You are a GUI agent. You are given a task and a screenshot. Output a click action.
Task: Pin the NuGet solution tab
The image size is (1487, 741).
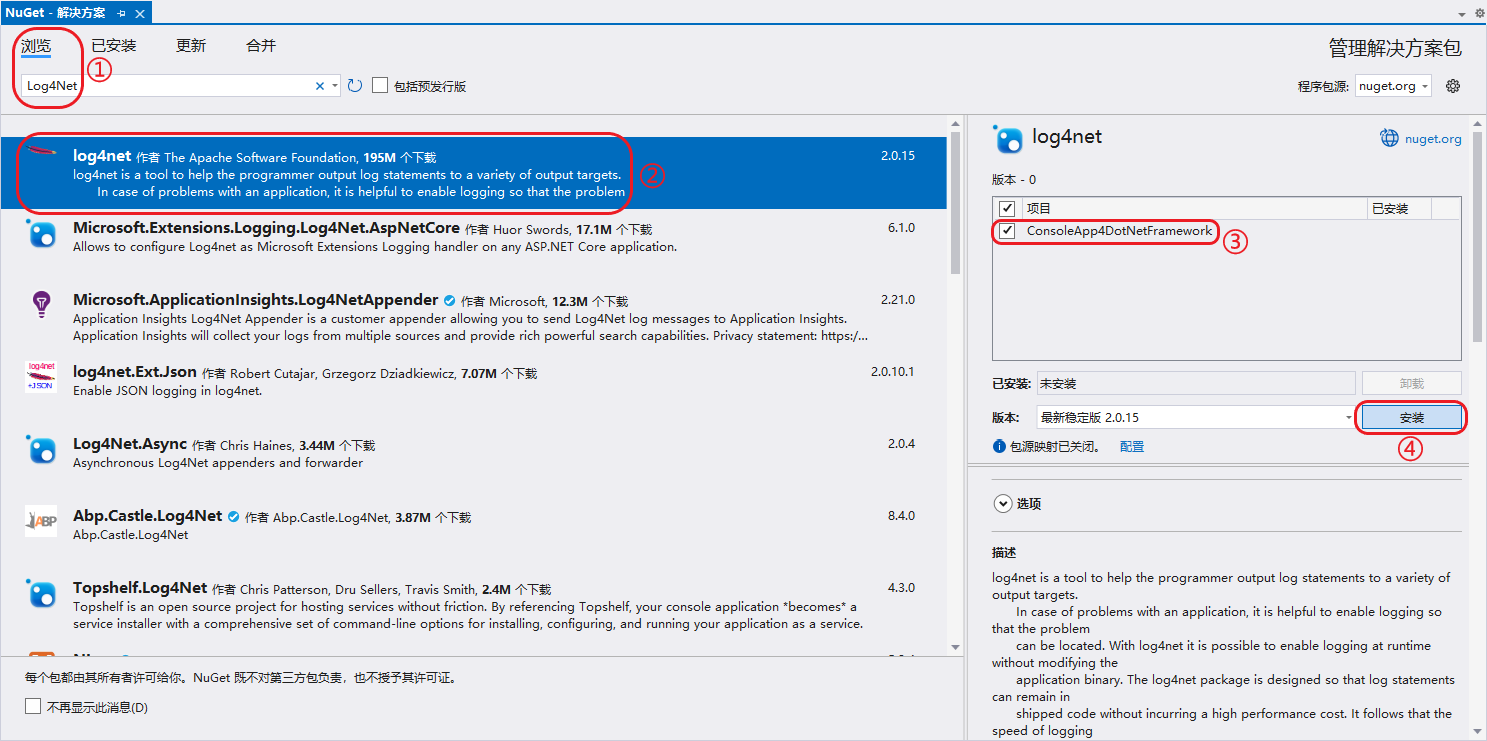(122, 13)
